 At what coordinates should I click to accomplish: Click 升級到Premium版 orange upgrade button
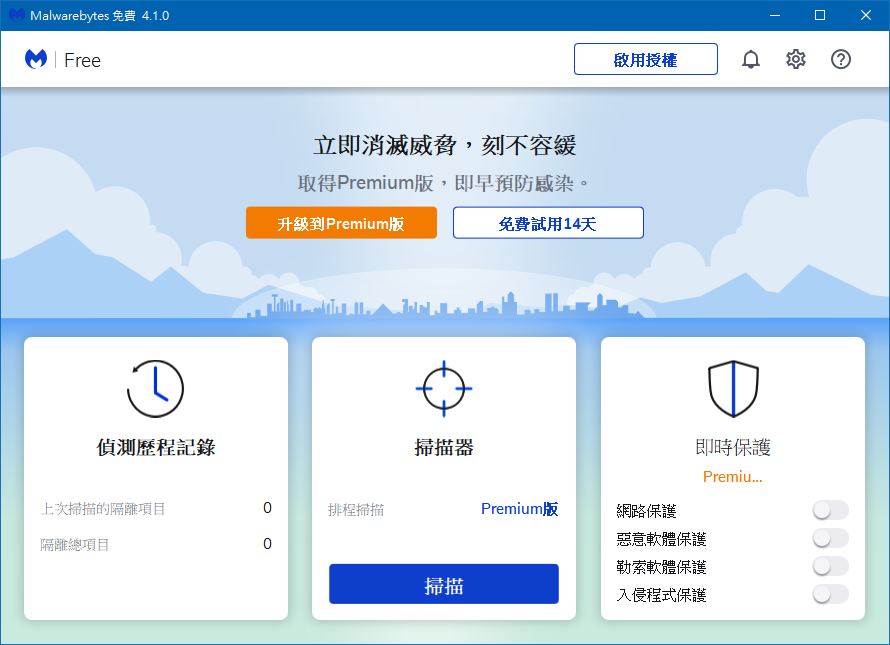[341, 223]
